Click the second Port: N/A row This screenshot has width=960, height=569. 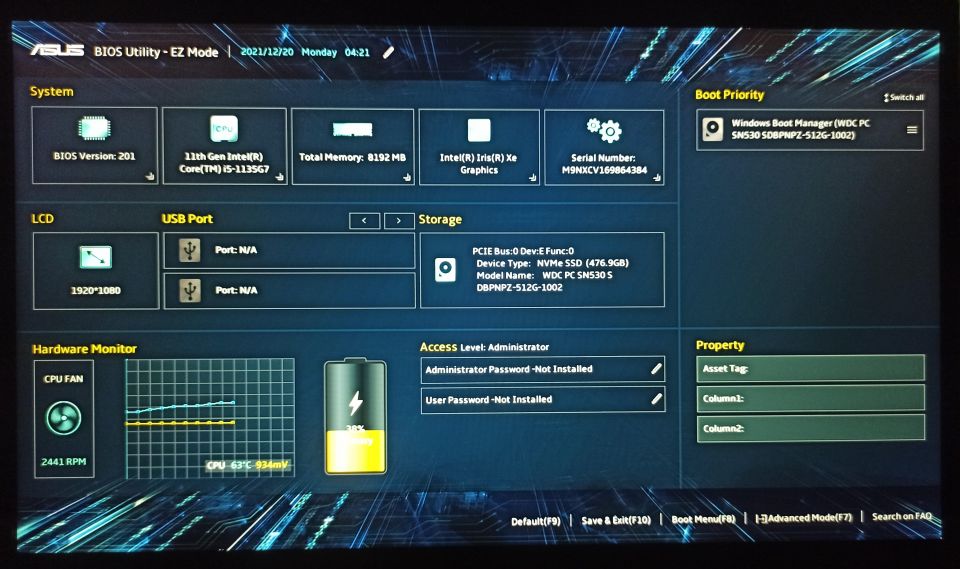click(289, 290)
